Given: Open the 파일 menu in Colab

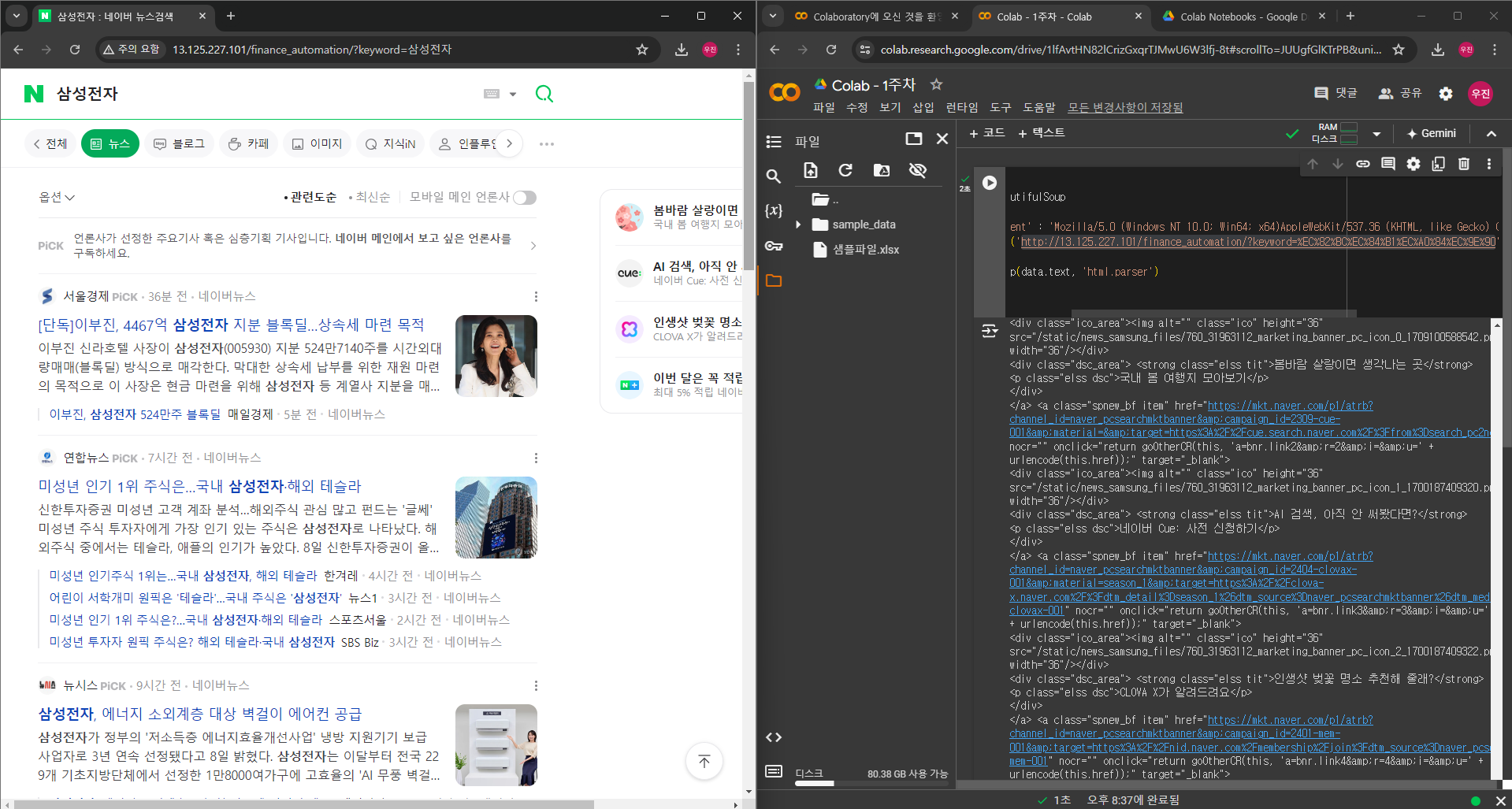Looking at the screenshot, I should [824, 108].
